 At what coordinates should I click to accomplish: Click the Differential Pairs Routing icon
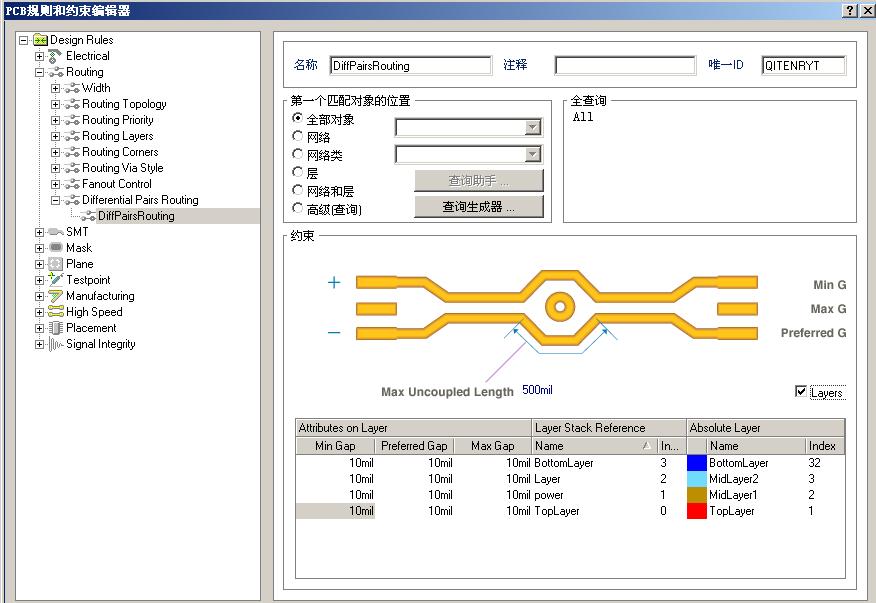pyautogui.click(x=72, y=200)
